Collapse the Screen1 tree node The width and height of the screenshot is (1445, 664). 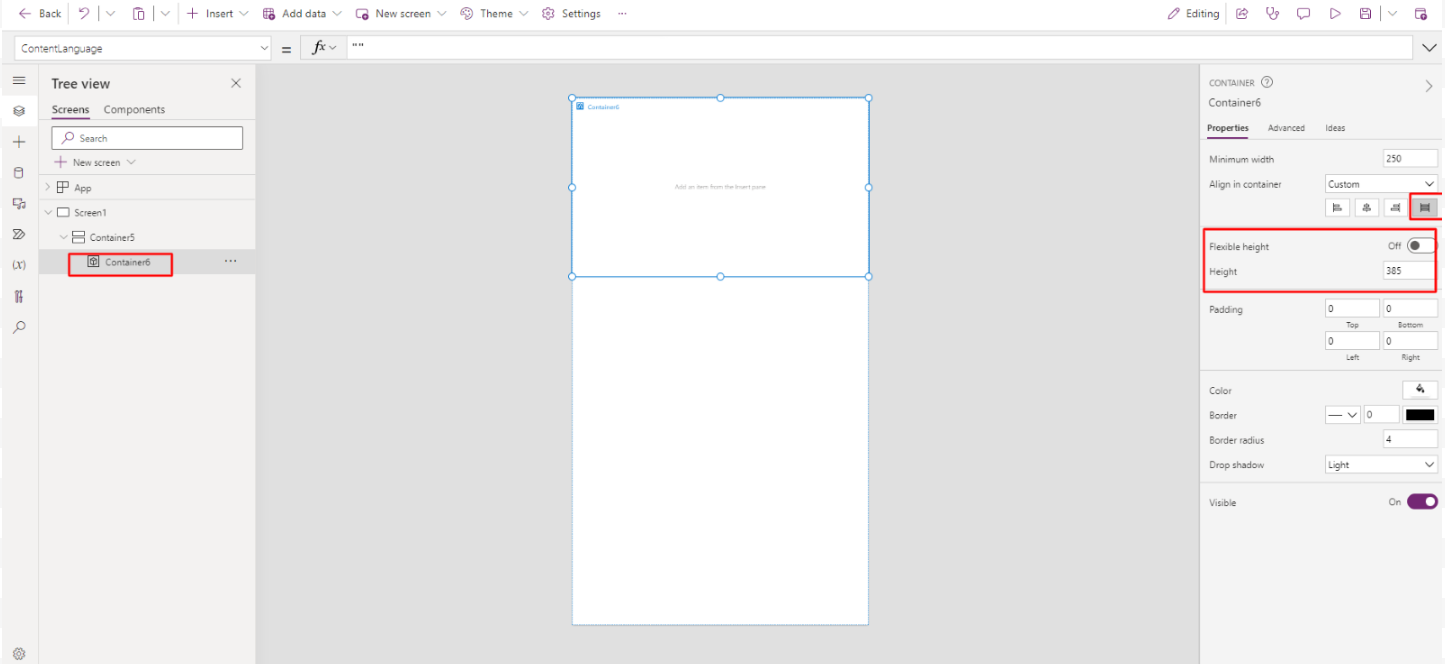48,213
